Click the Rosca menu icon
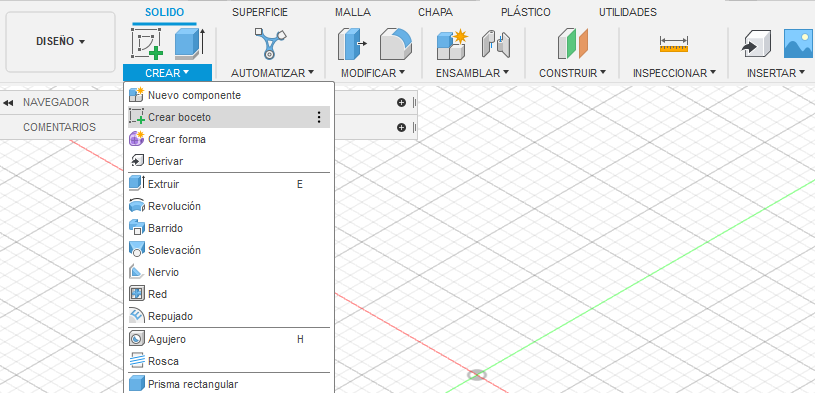815x393 pixels. pyautogui.click(x=136, y=360)
